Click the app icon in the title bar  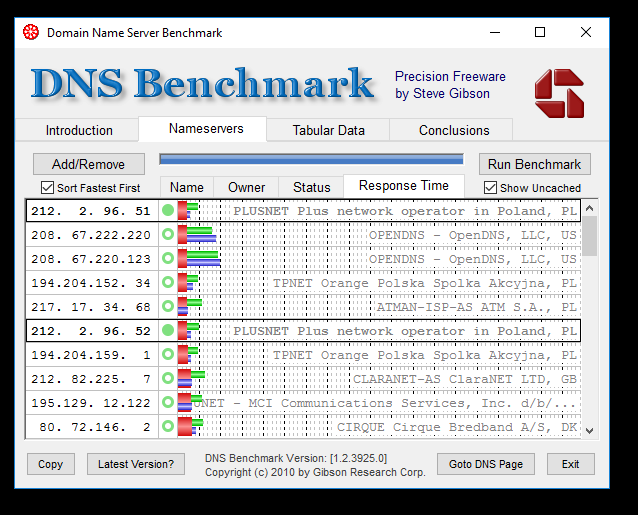pos(30,32)
